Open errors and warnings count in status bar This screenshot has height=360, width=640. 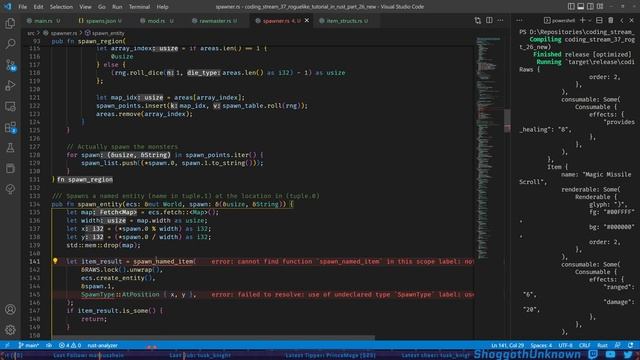[70, 345]
